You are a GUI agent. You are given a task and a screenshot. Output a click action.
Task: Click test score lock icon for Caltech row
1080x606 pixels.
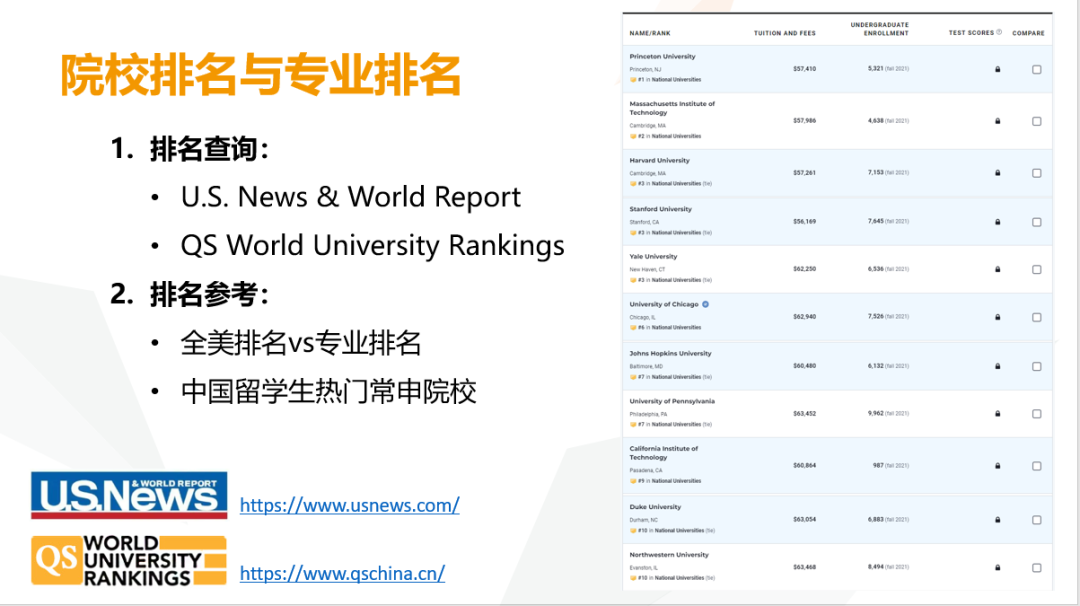click(997, 466)
